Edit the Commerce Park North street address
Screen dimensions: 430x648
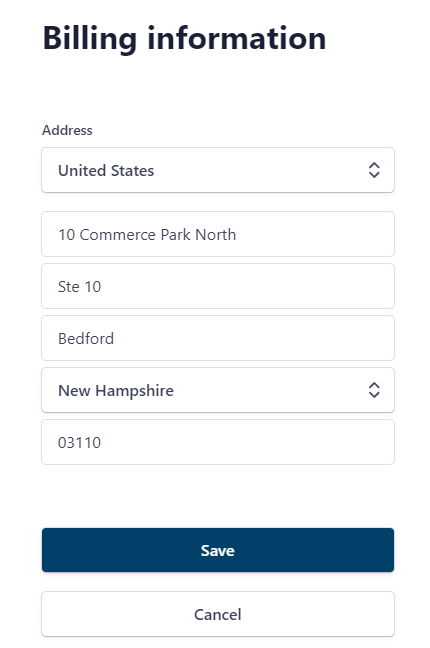[x=218, y=234]
